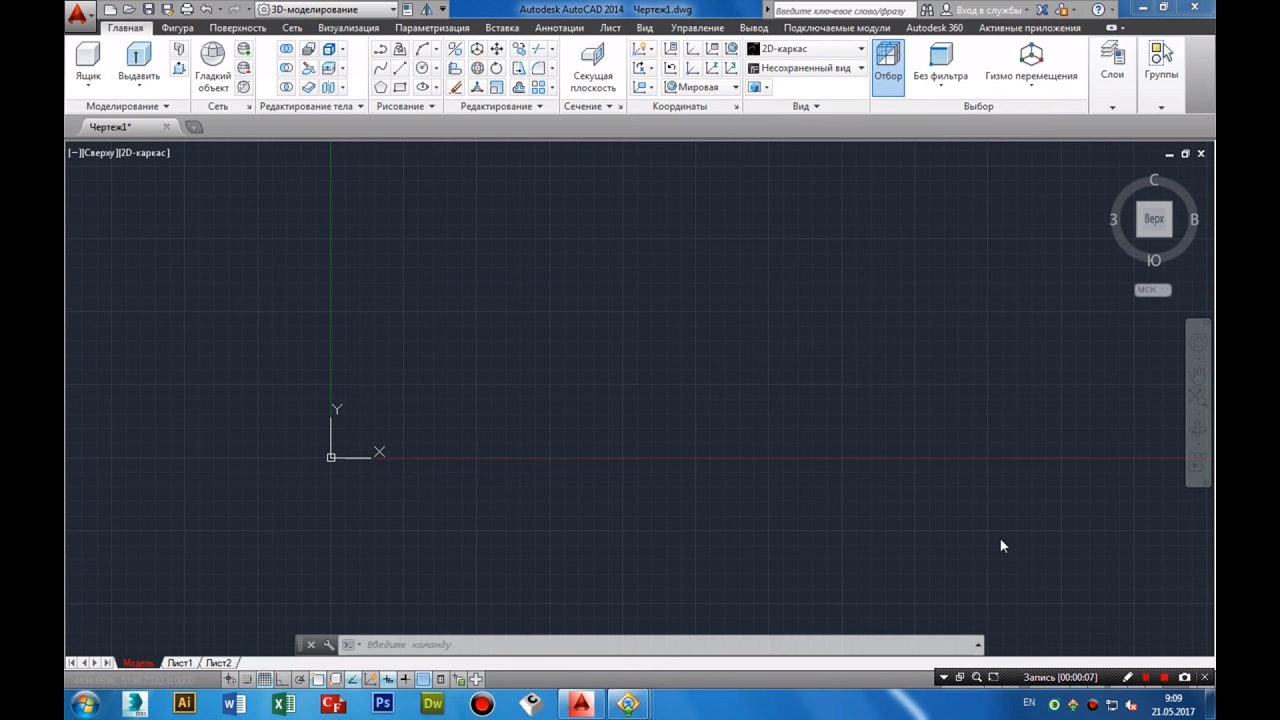Select the Ящик (Box) modeling tool

point(88,62)
